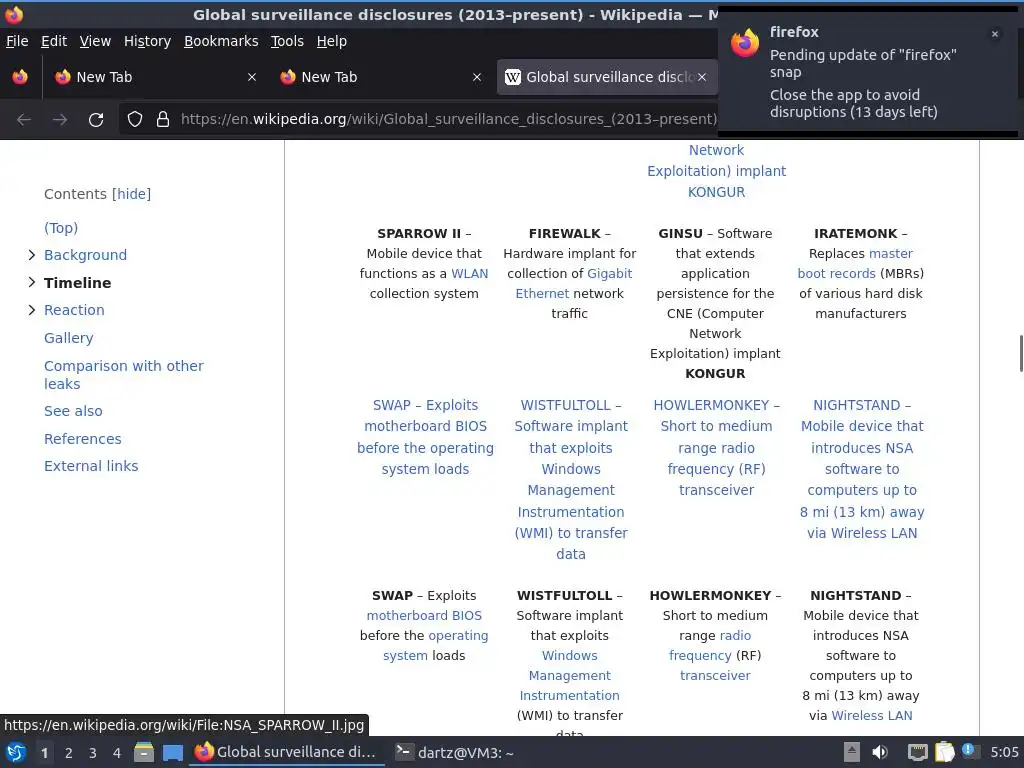This screenshot has height=768, width=1024.
Task: Open the Help menu
Action: (x=332, y=41)
